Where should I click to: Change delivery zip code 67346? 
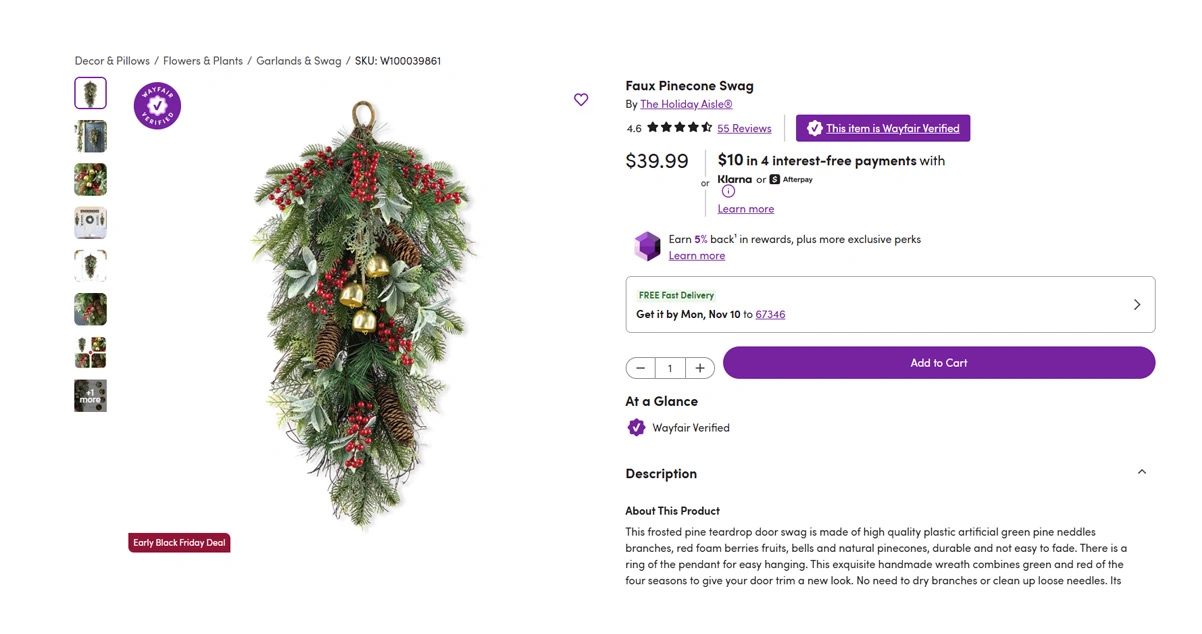pos(770,314)
